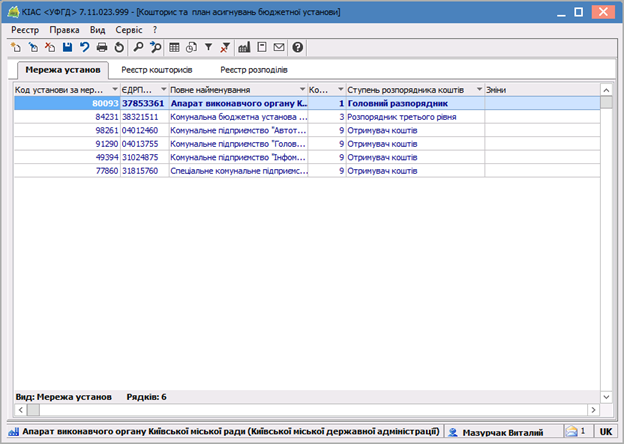This screenshot has height=444, width=624.
Task: Switch to Реєстр кошторисів tab
Action: (x=158, y=71)
